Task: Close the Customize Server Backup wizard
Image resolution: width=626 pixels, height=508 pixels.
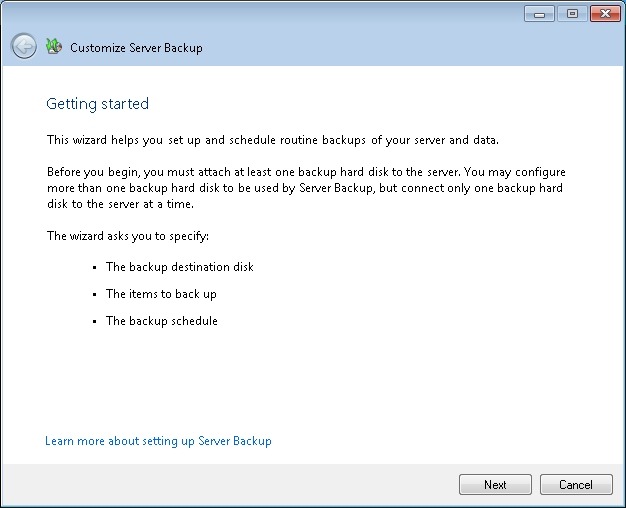Action: click(604, 14)
